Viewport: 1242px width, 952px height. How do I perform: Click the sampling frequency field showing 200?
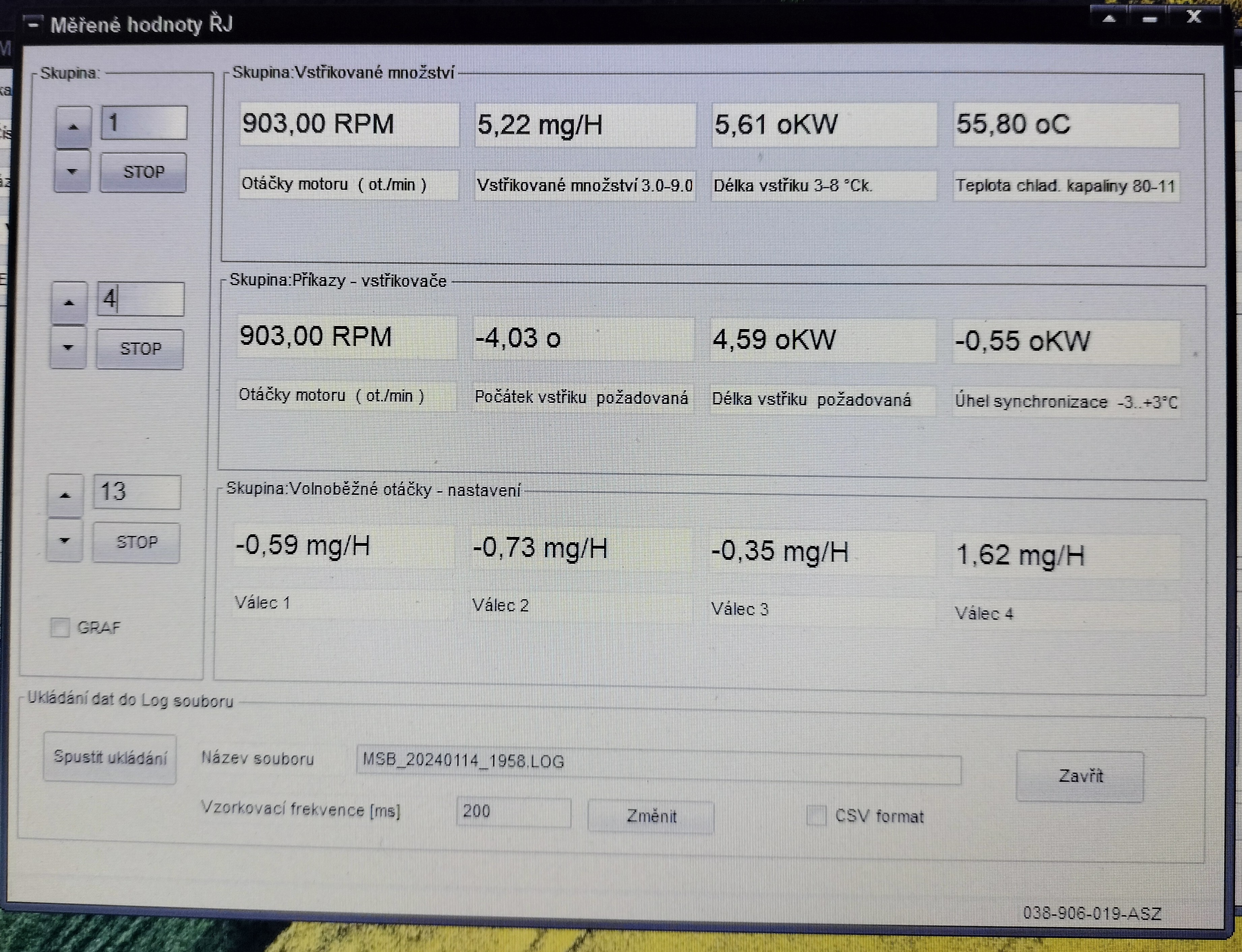coord(514,812)
